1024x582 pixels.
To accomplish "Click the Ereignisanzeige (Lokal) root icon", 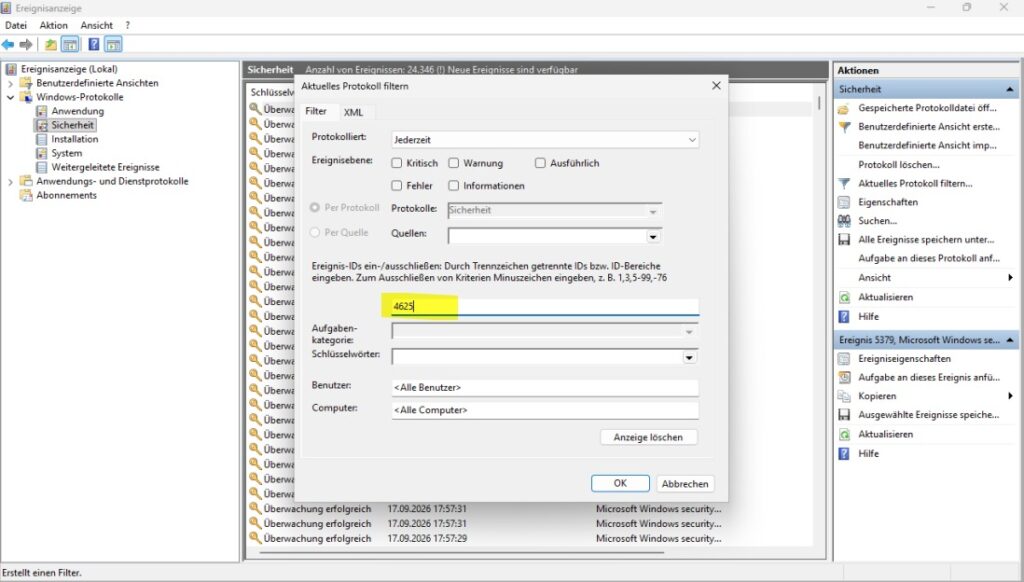I will (x=10, y=69).
